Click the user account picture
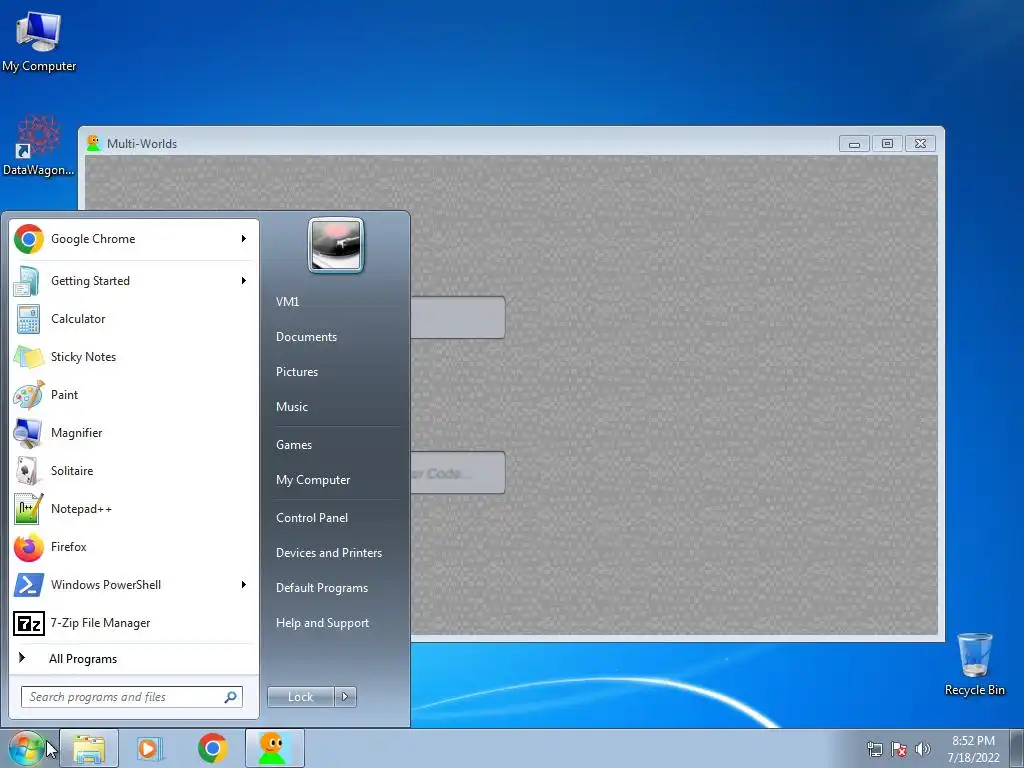 click(x=336, y=246)
